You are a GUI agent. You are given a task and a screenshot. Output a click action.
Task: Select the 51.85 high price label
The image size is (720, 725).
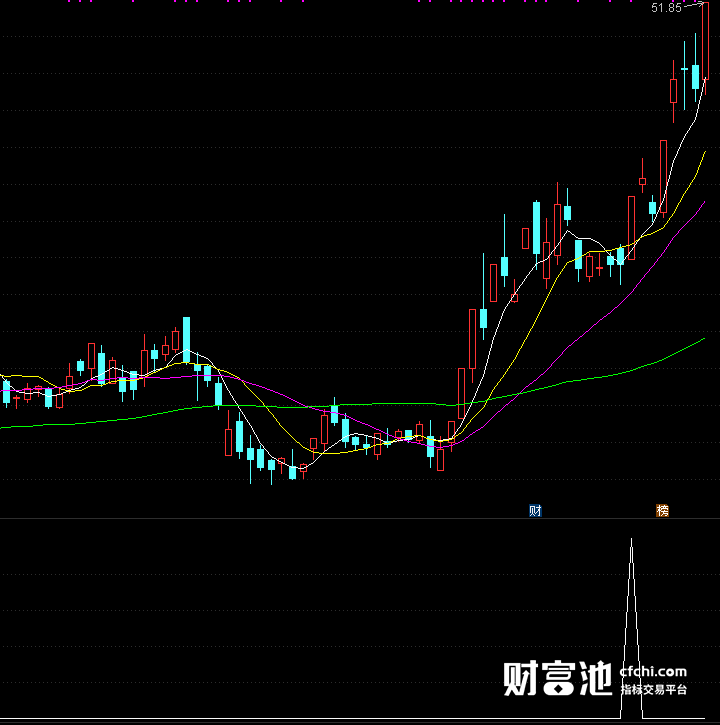click(666, 8)
